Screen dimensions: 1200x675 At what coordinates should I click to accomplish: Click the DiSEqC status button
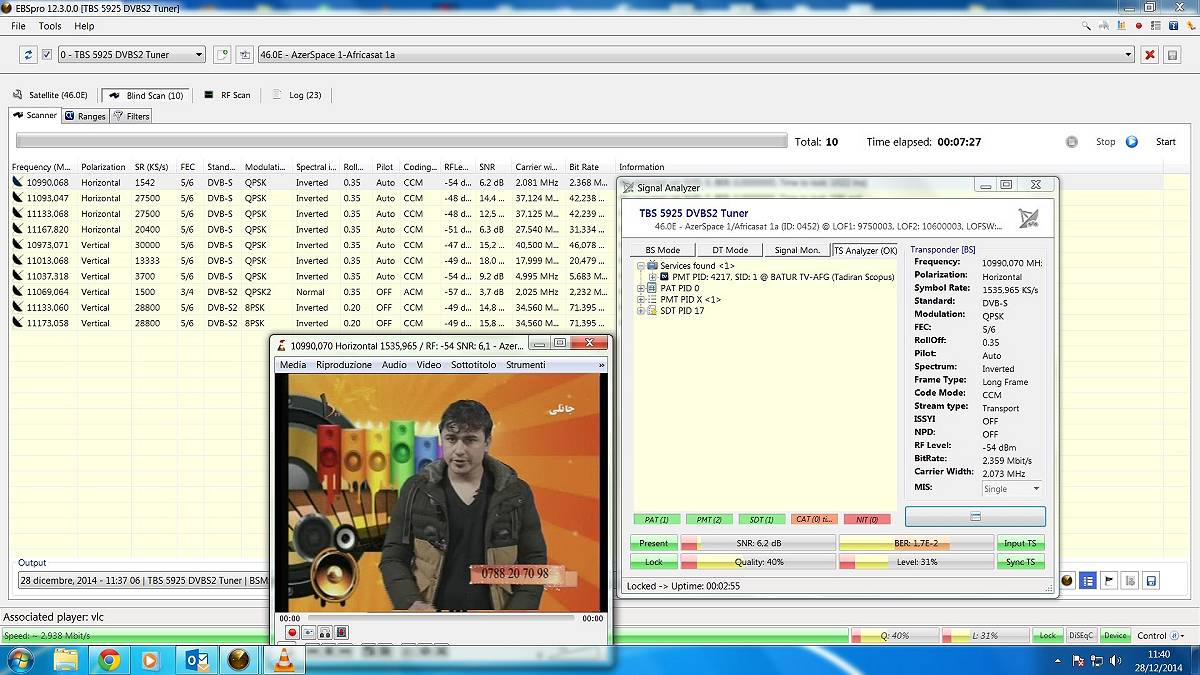pos(1081,635)
